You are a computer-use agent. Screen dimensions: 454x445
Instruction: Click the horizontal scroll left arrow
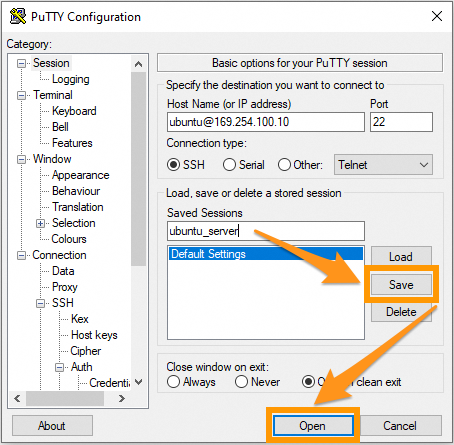[17, 398]
